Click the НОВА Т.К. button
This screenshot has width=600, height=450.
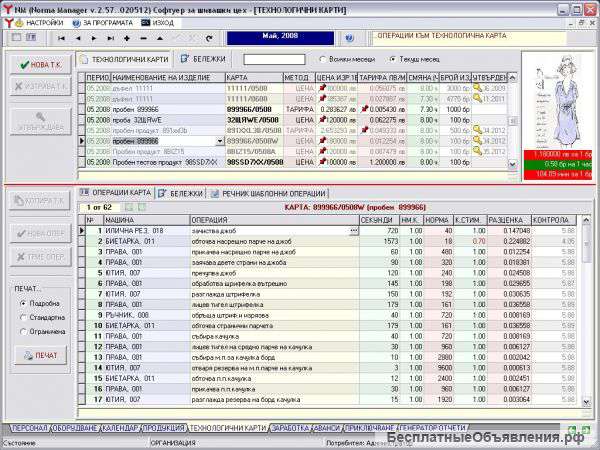click(41, 65)
